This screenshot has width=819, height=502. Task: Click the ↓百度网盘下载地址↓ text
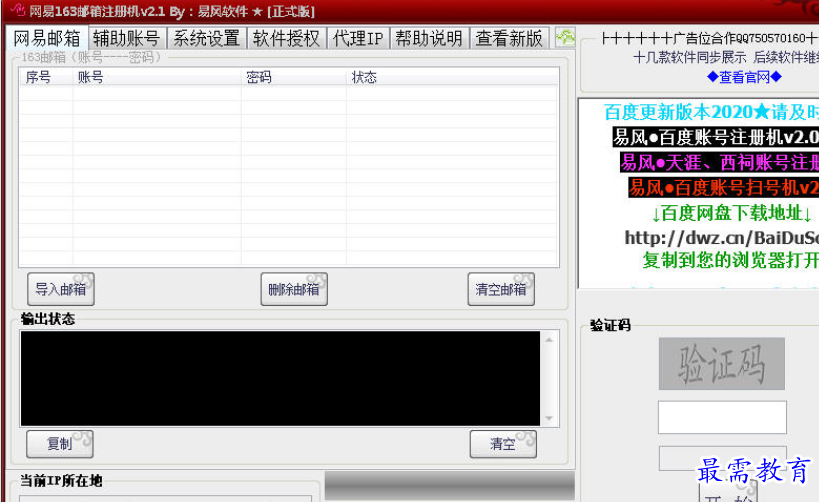[731, 213]
